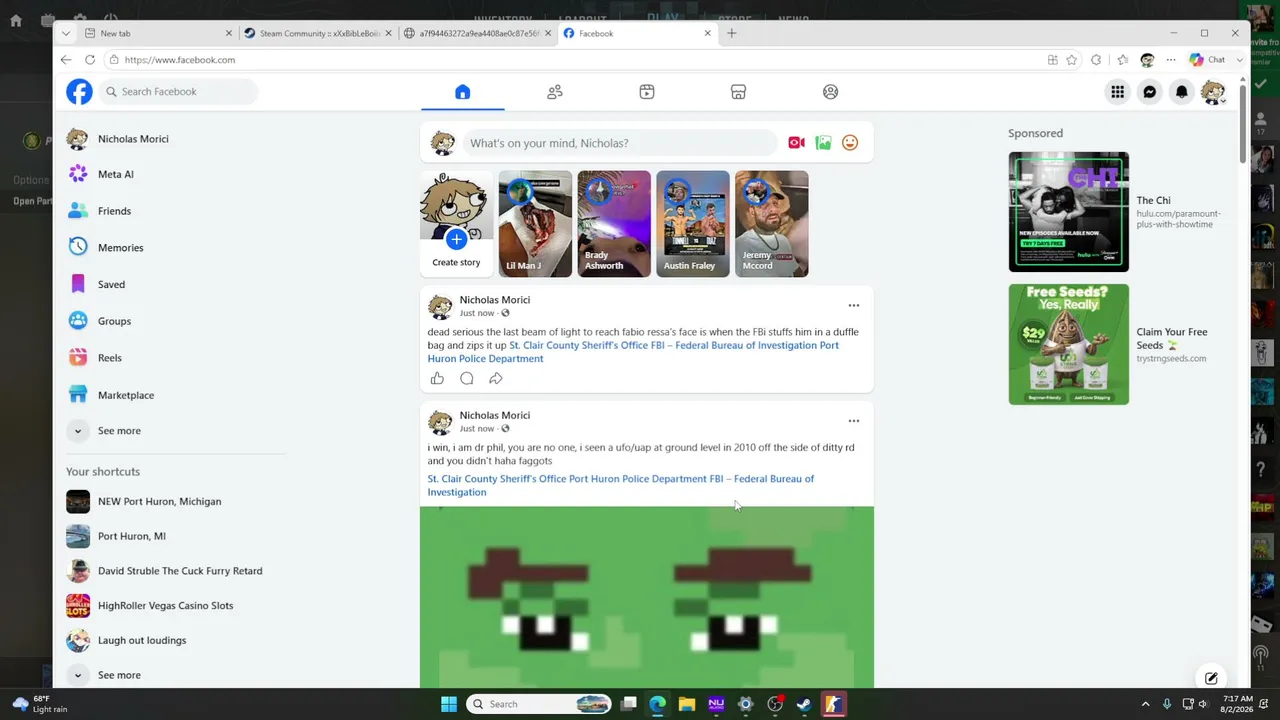Comment on the duffle bag post
Viewport: 1280px width, 720px height.
466,378
